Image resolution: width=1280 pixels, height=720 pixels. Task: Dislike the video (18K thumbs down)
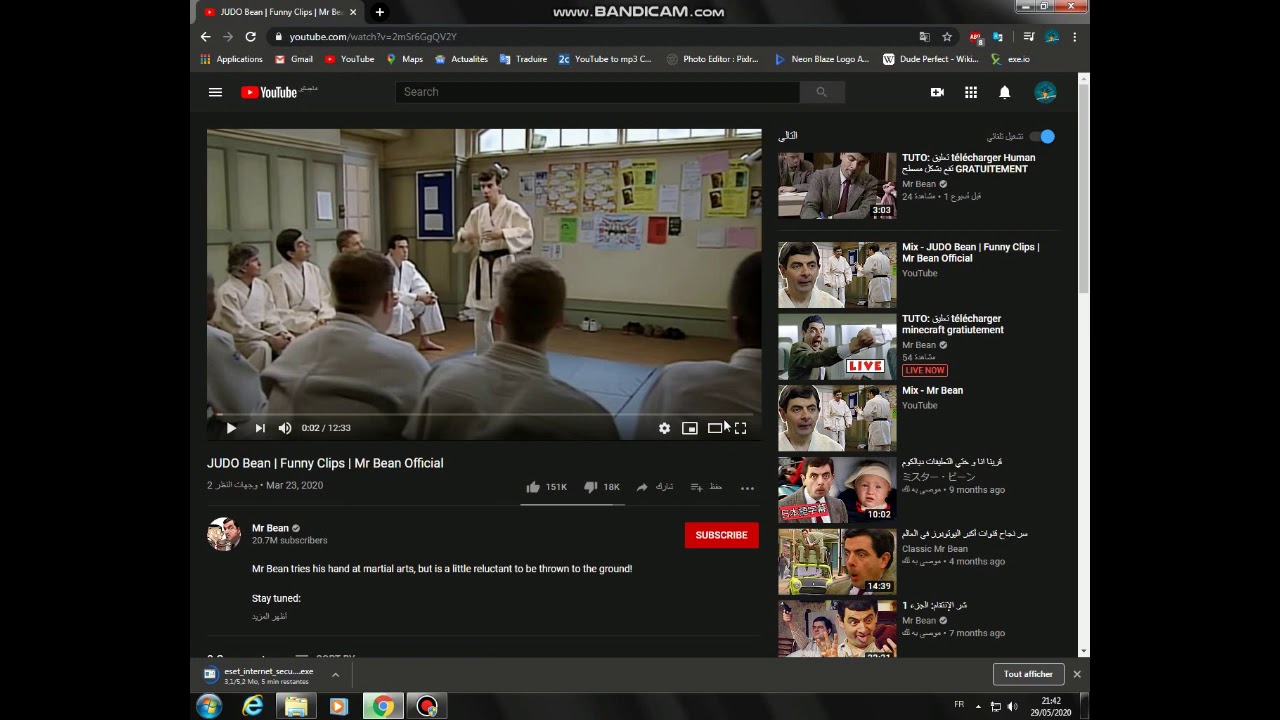tap(602, 487)
